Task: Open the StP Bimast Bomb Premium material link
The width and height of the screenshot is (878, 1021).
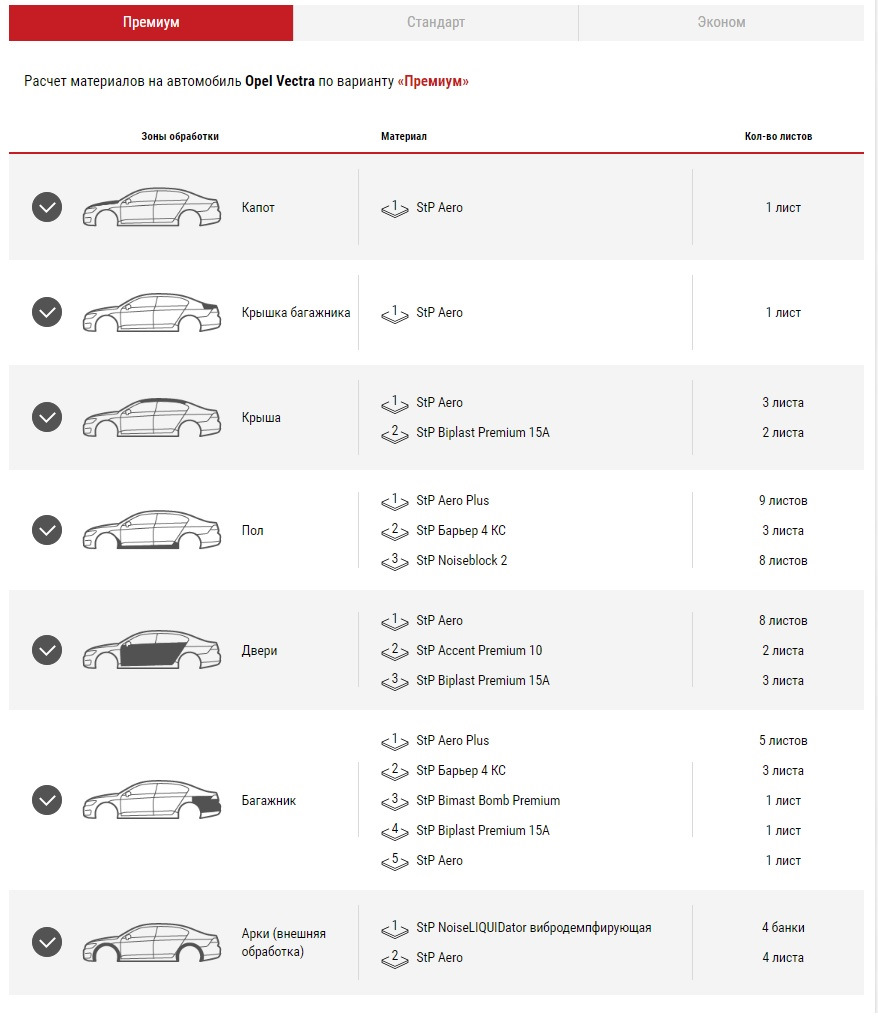Action: 488,800
